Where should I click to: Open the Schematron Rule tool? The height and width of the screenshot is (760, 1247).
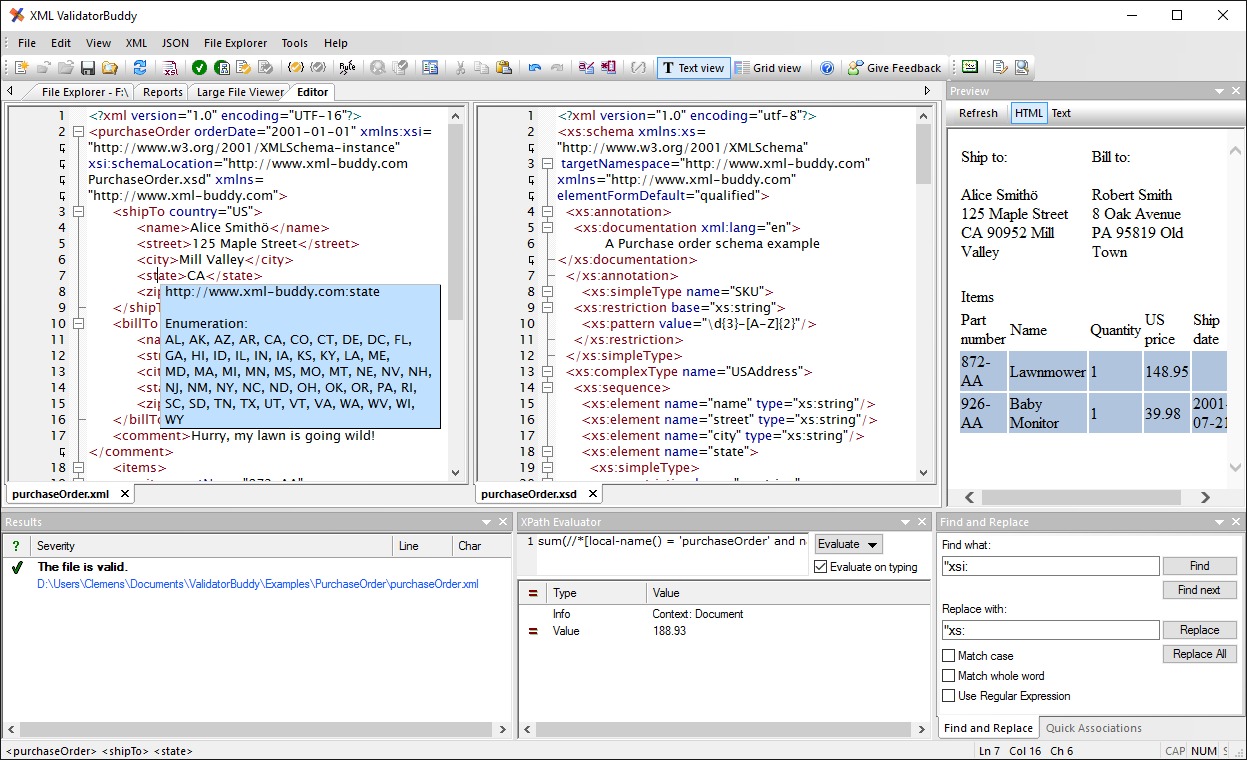347,67
